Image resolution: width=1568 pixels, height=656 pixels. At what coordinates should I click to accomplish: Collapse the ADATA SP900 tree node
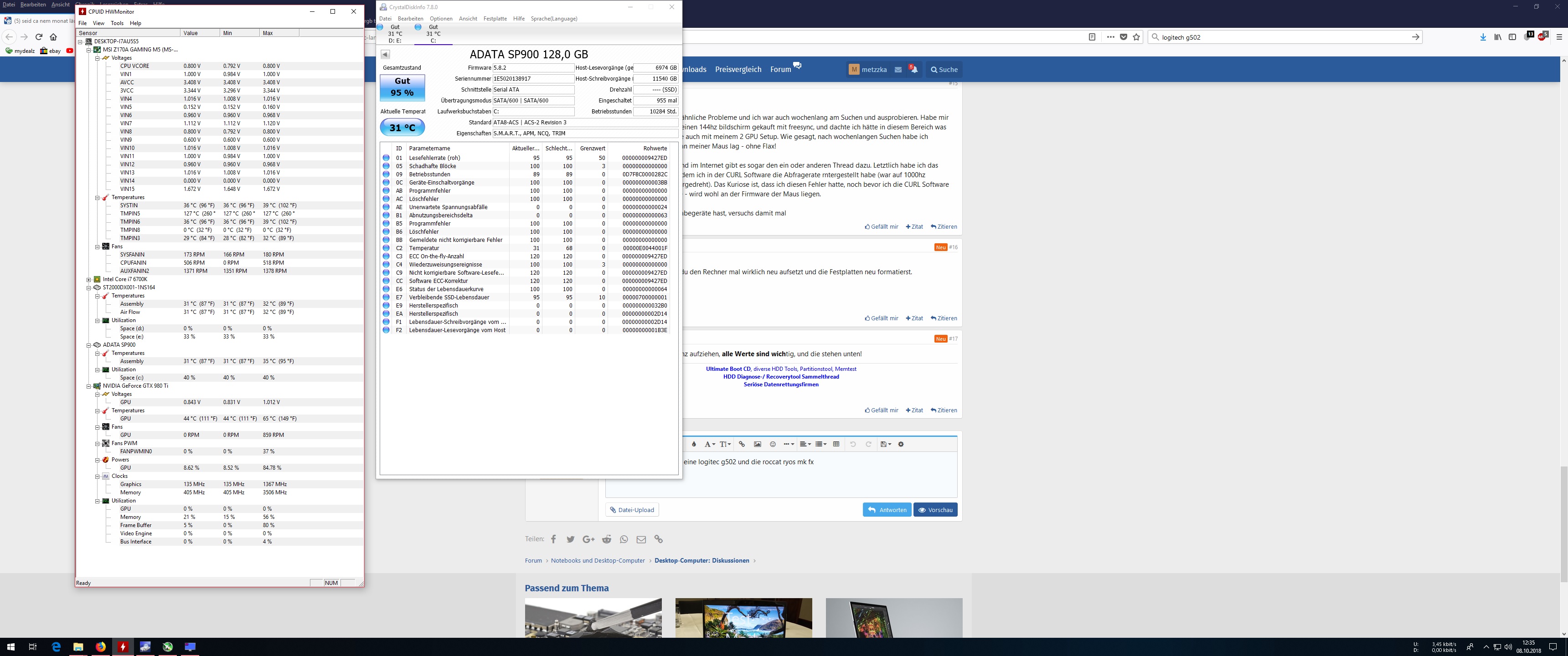[x=89, y=345]
